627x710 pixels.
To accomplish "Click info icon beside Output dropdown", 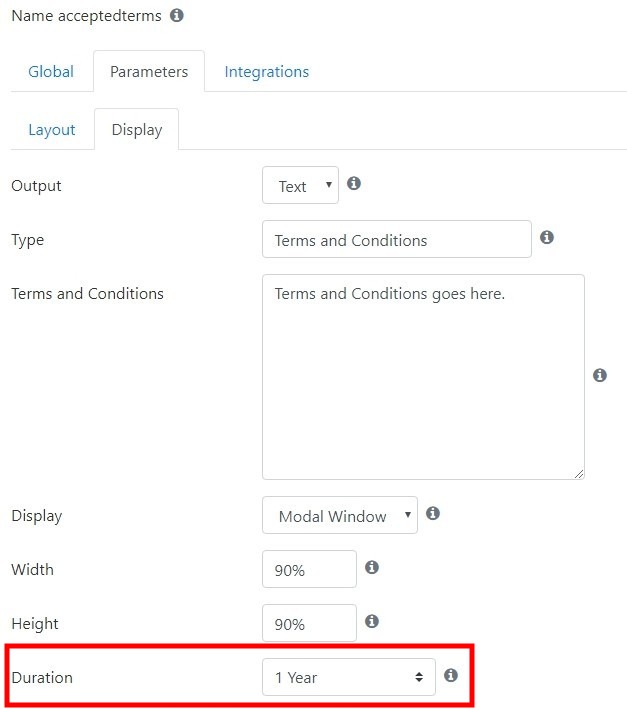I will point(354,183).
